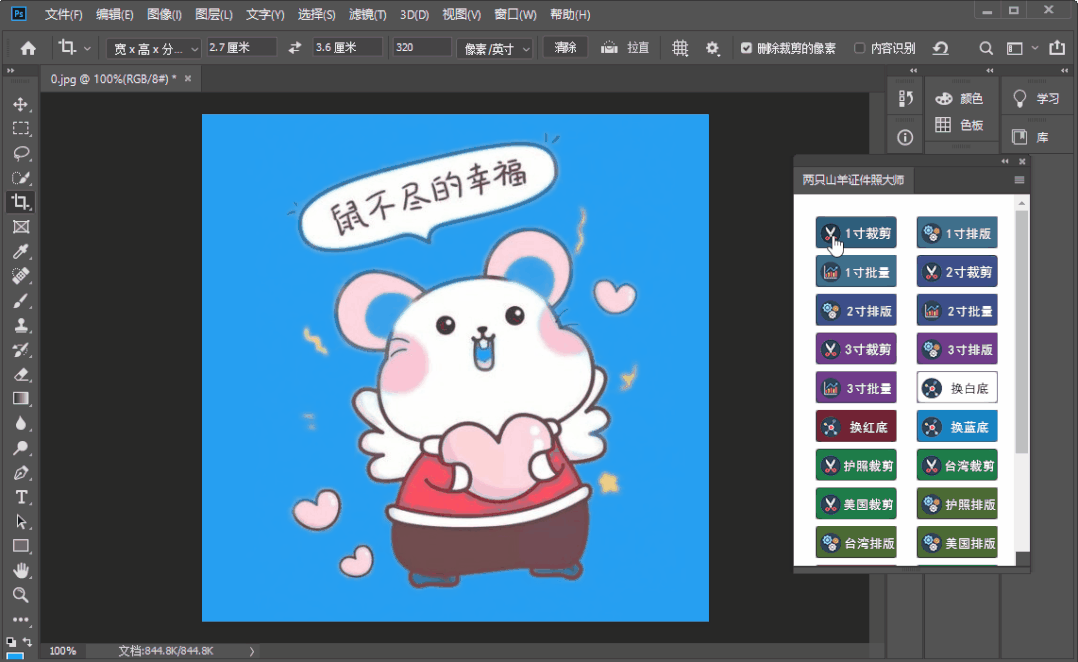Click the 护照裁剪 button
Image resolution: width=1078 pixels, height=662 pixels.
tap(856, 466)
